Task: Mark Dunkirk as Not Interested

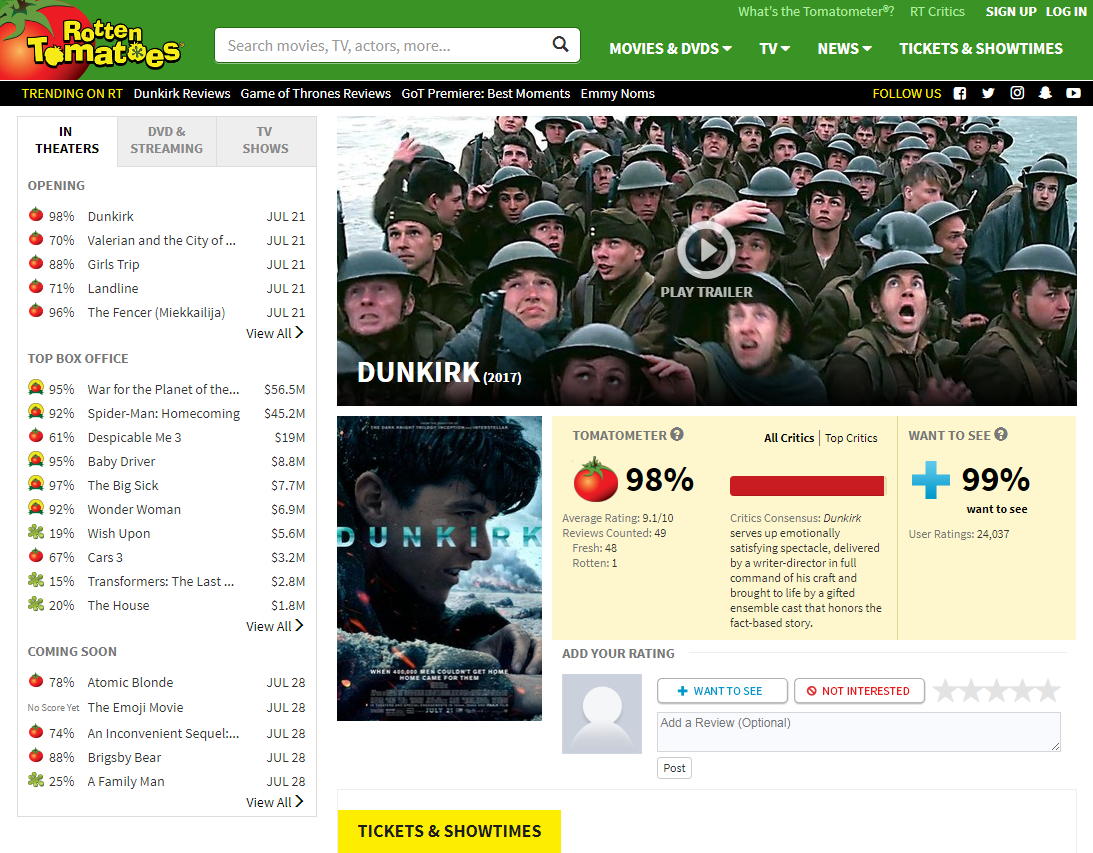Action: coord(858,691)
